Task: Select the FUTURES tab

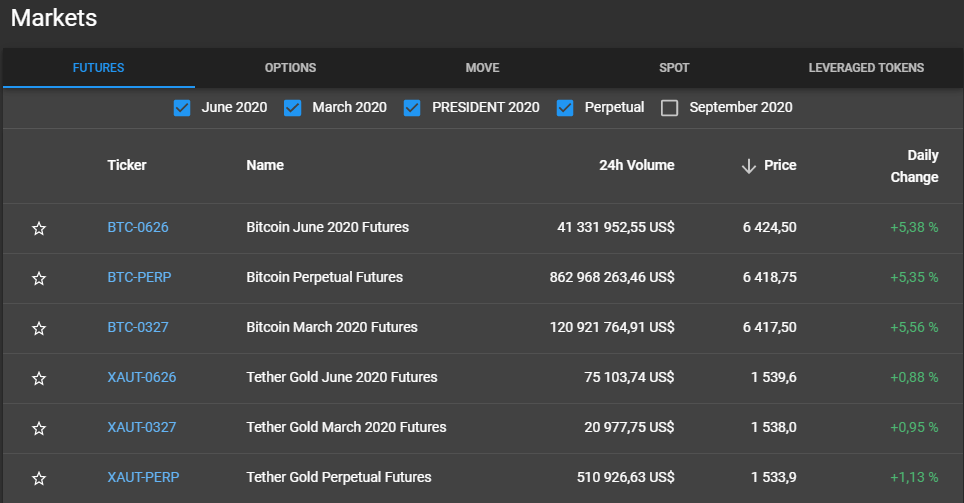Action: 98,68
